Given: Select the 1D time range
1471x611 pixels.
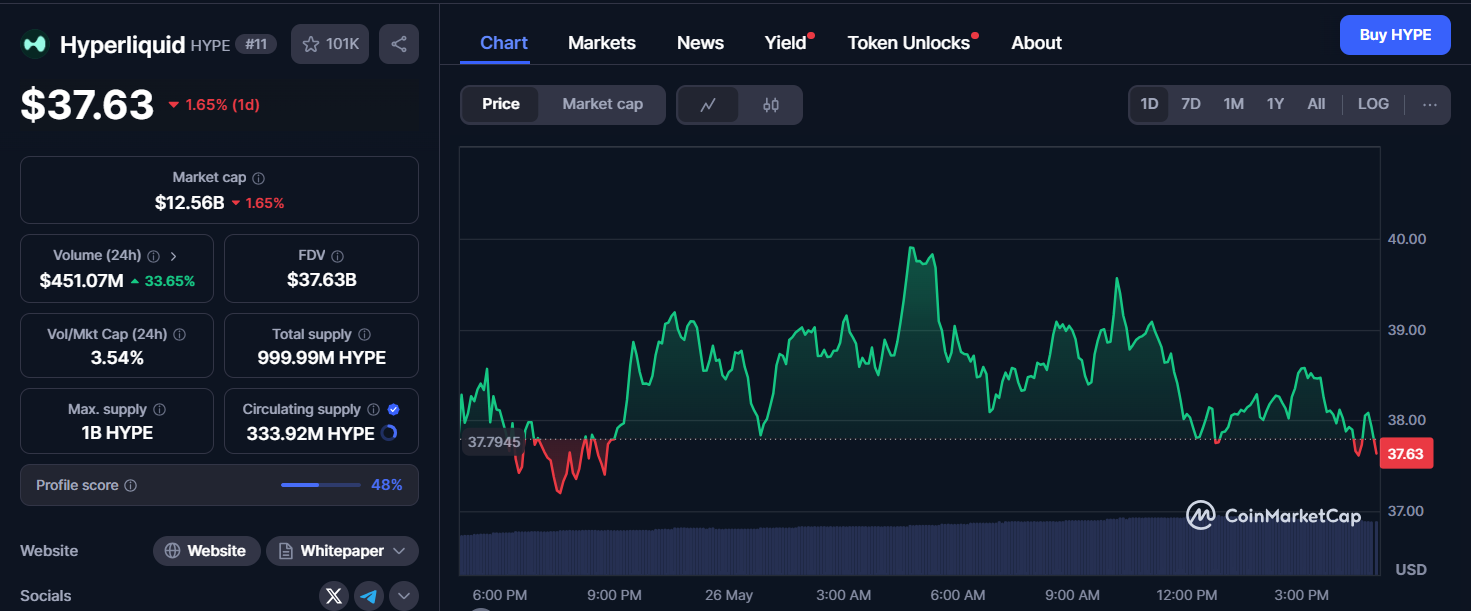Looking at the screenshot, I should pyautogui.click(x=1149, y=104).
